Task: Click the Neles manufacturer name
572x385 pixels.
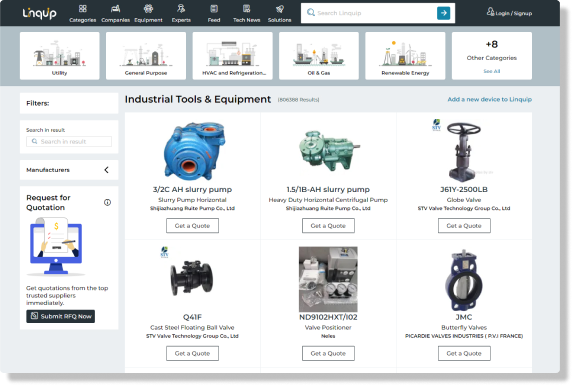Action: tap(328, 336)
